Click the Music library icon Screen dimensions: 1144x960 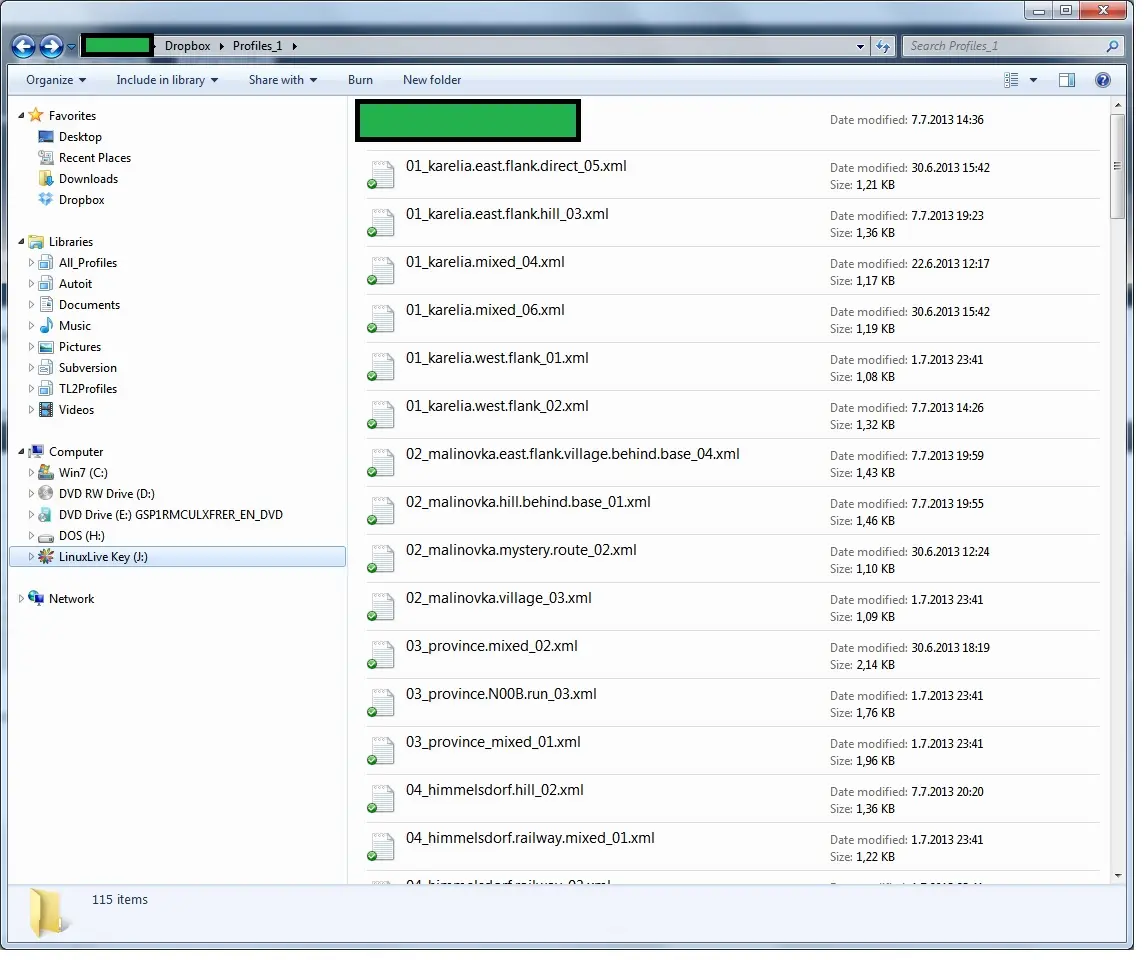(46, 328)
